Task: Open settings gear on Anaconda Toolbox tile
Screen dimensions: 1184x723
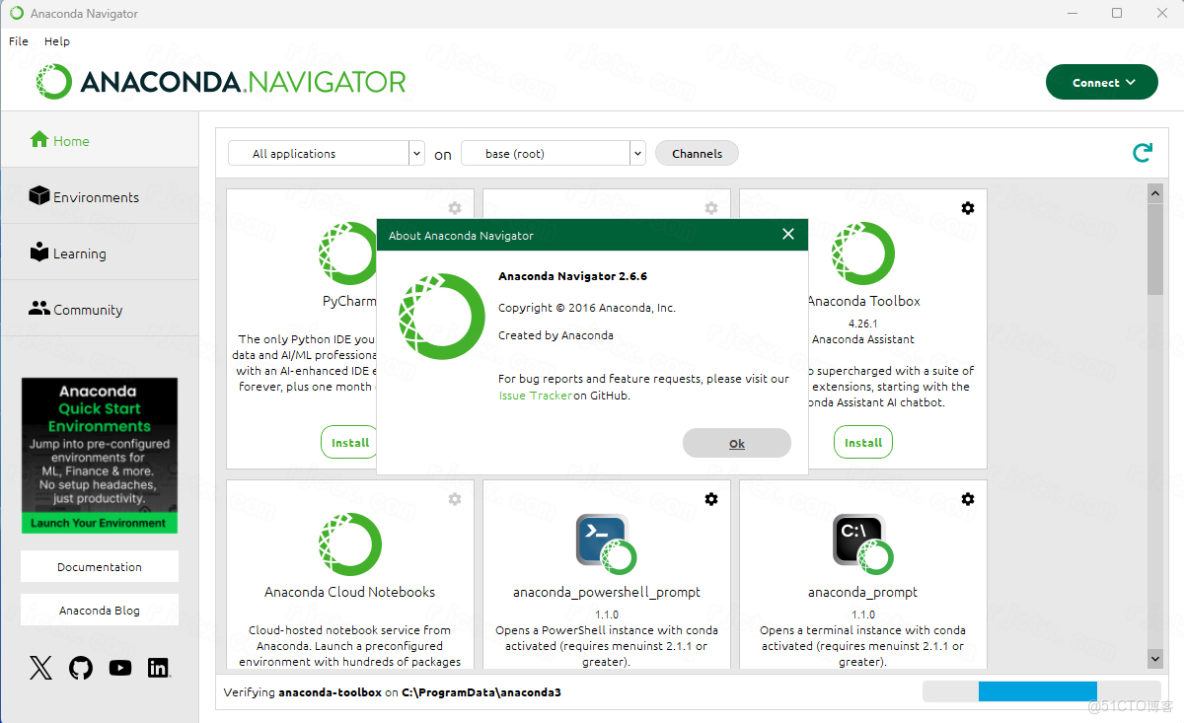Action: point(967,208)
